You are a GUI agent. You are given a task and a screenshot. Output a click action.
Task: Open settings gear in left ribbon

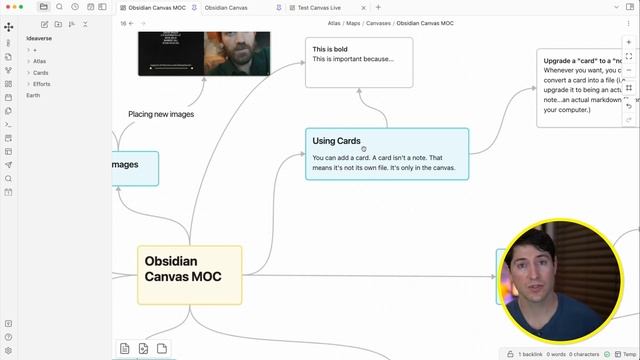pyautogui.click(x=8, y=351)
